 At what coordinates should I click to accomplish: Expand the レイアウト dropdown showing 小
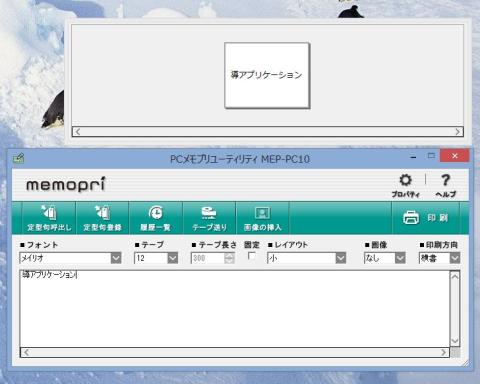pos(341,258)
